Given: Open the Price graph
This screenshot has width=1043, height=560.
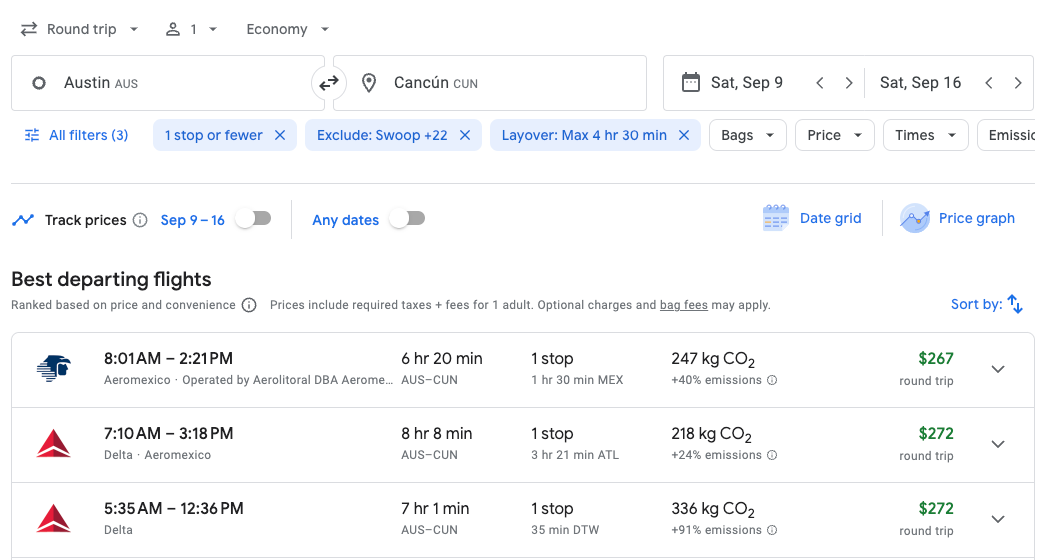Looking at the screenshot, I should [x=958, y=218].
